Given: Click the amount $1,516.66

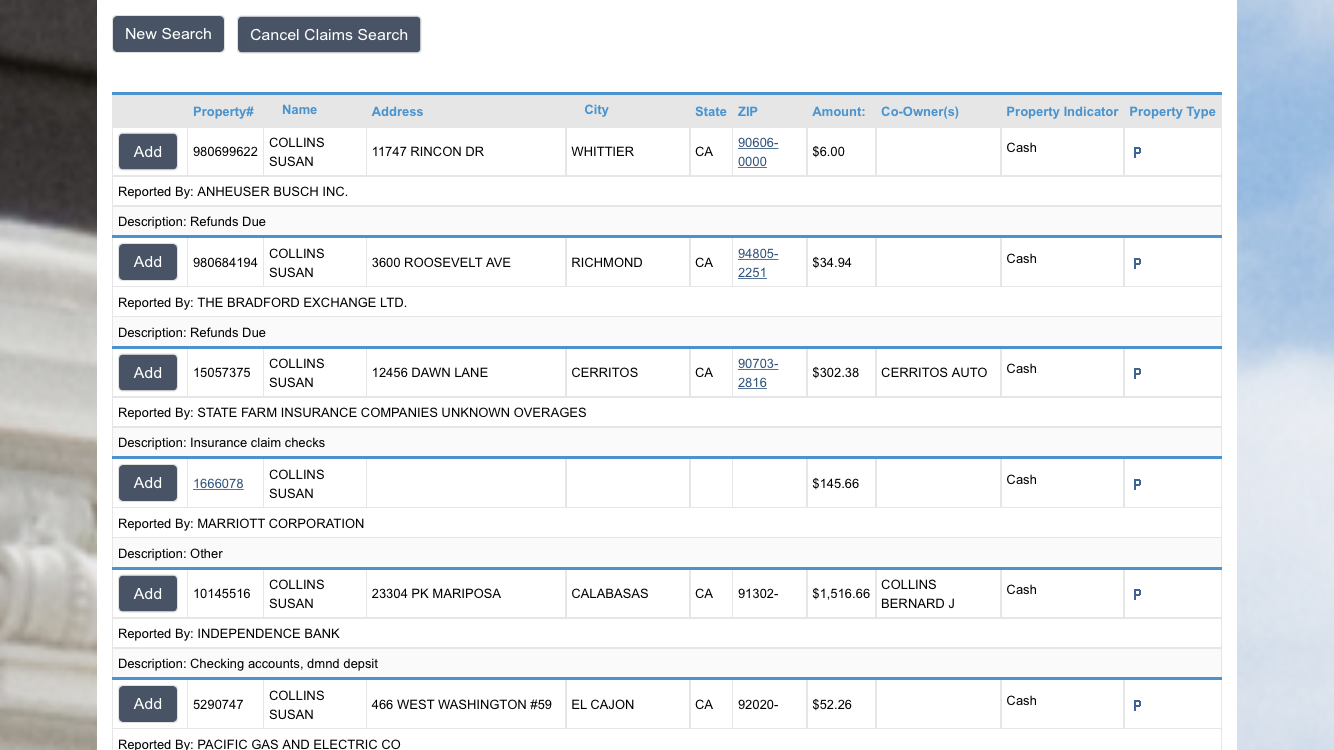Looking at the screenshot, I should pyautogui.click(x=841, y=594).
